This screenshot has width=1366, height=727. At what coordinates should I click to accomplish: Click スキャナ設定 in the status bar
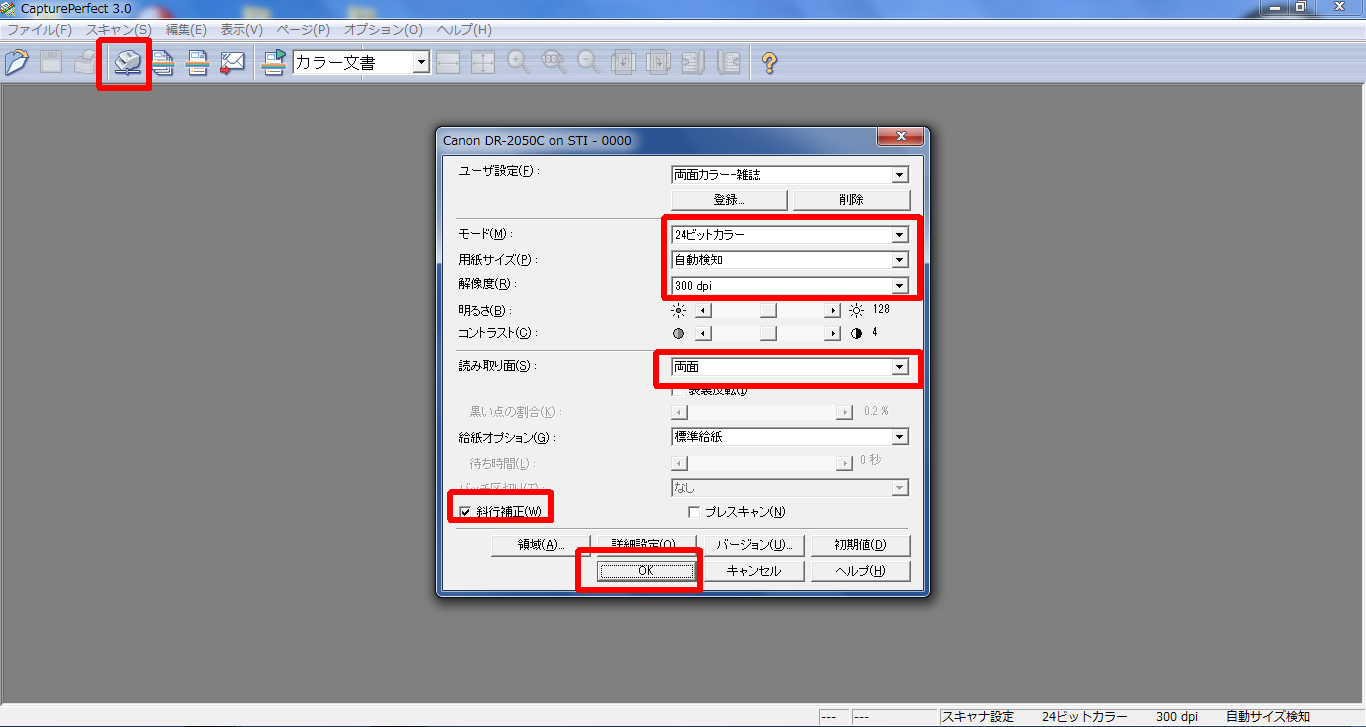978,717
